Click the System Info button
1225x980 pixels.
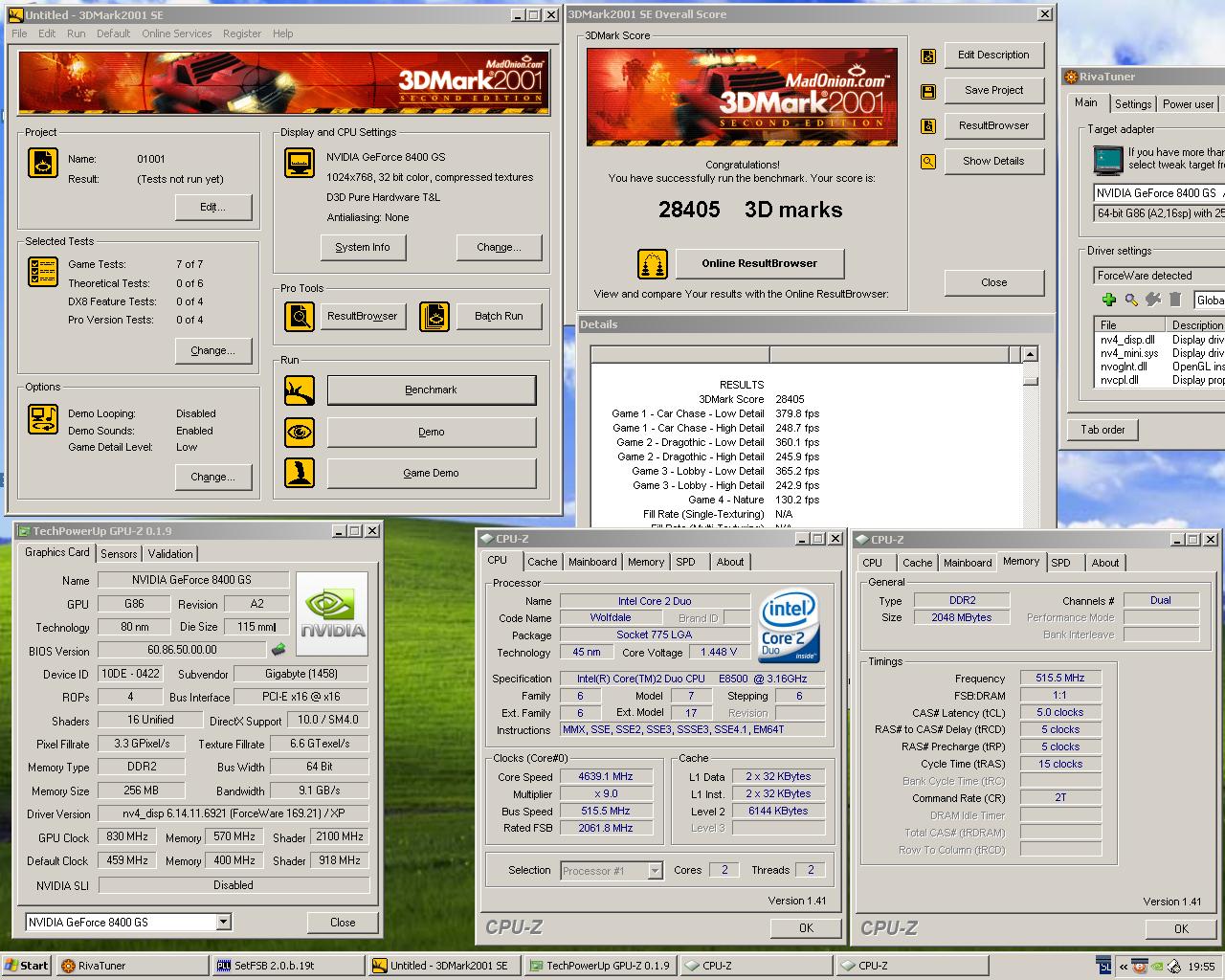coord(363,247)
